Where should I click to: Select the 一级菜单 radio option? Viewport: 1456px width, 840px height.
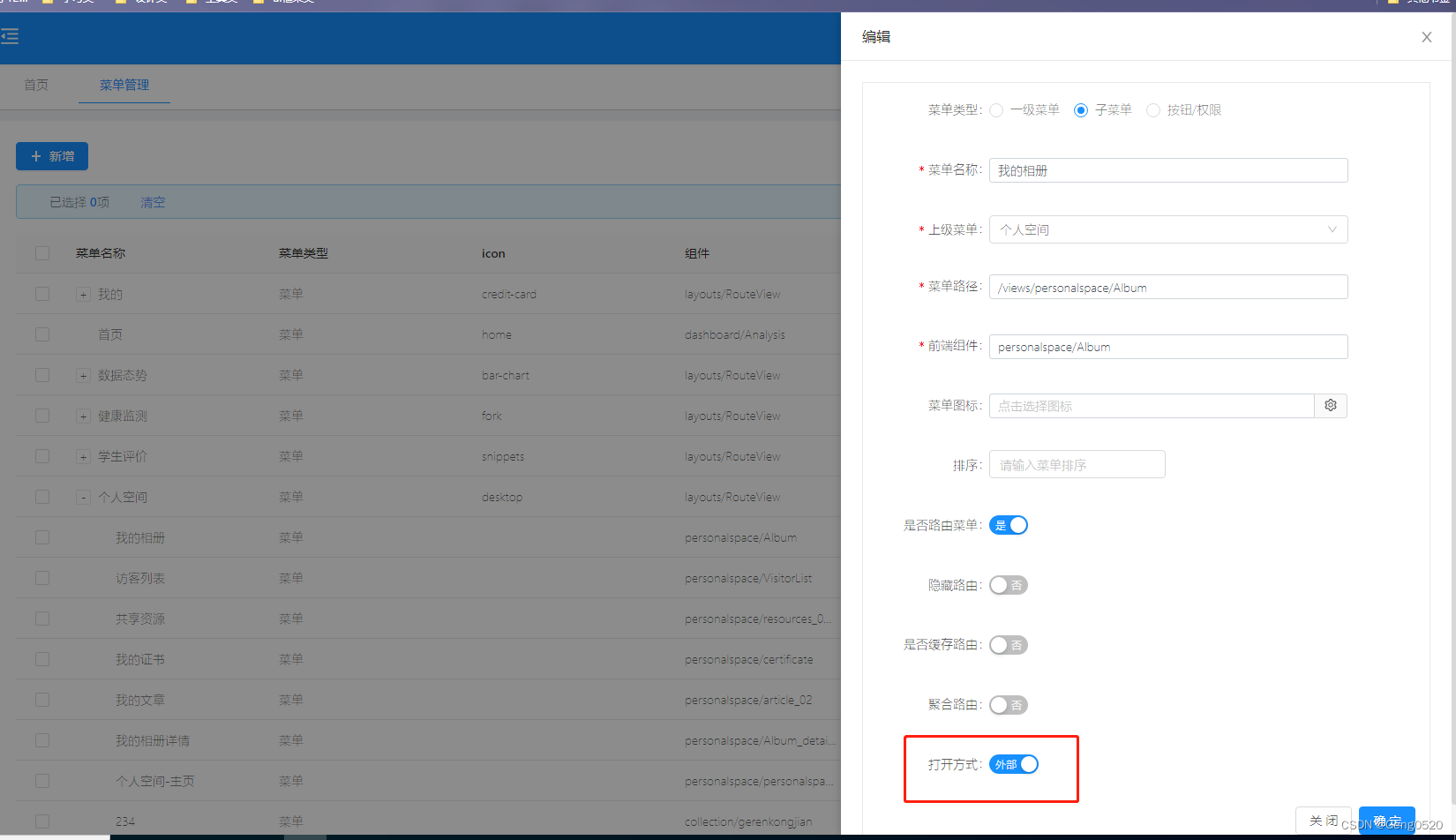[996, 110]
